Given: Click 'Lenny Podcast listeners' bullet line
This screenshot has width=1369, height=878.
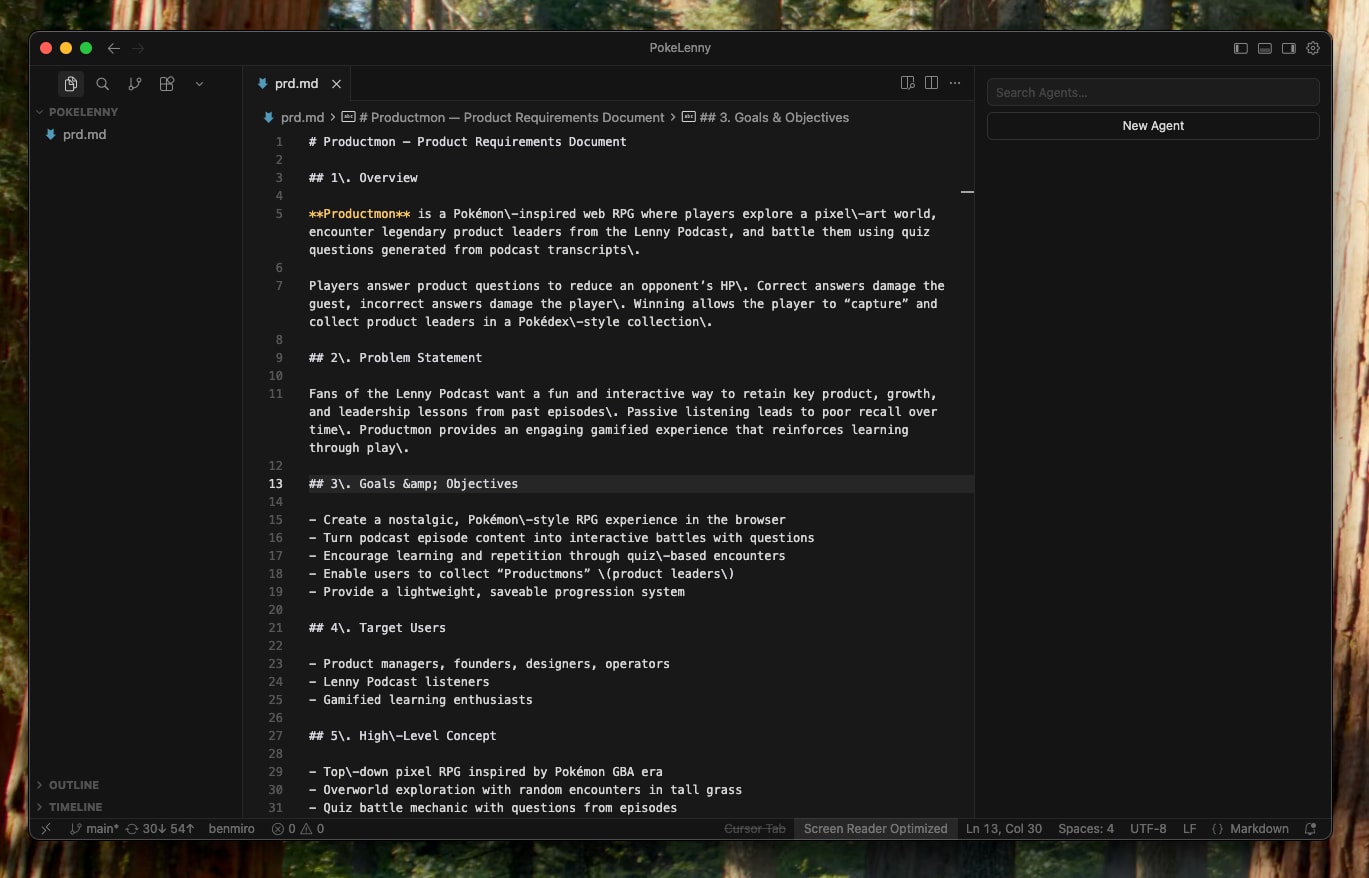Looking at the screenshot, I should pos(399,682).
